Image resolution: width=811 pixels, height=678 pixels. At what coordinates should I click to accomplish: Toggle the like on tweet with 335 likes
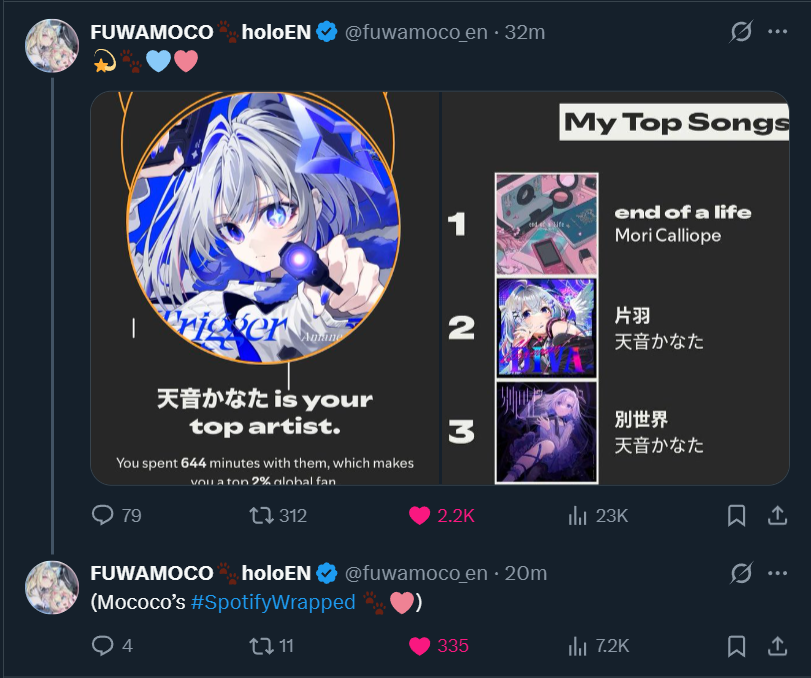click(419, 646)
